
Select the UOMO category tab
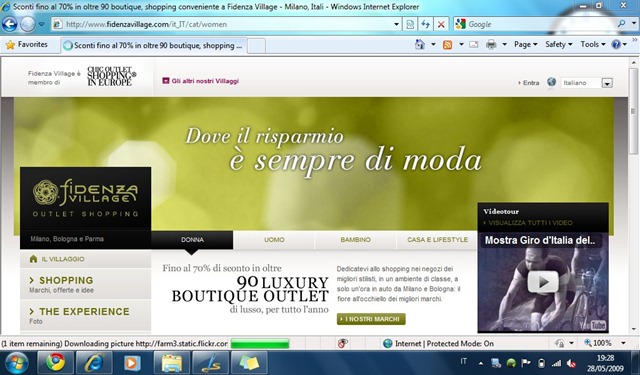coord(274,240)
